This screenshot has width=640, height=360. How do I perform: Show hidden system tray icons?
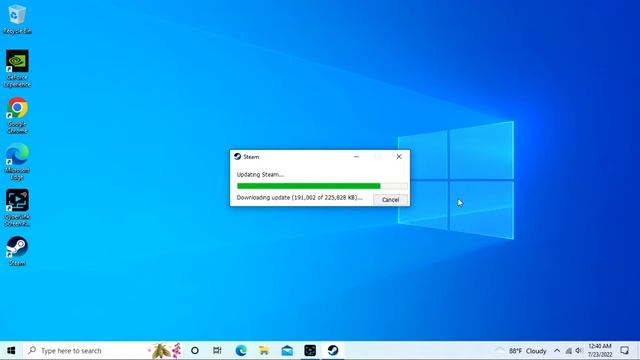coord(557,351)
